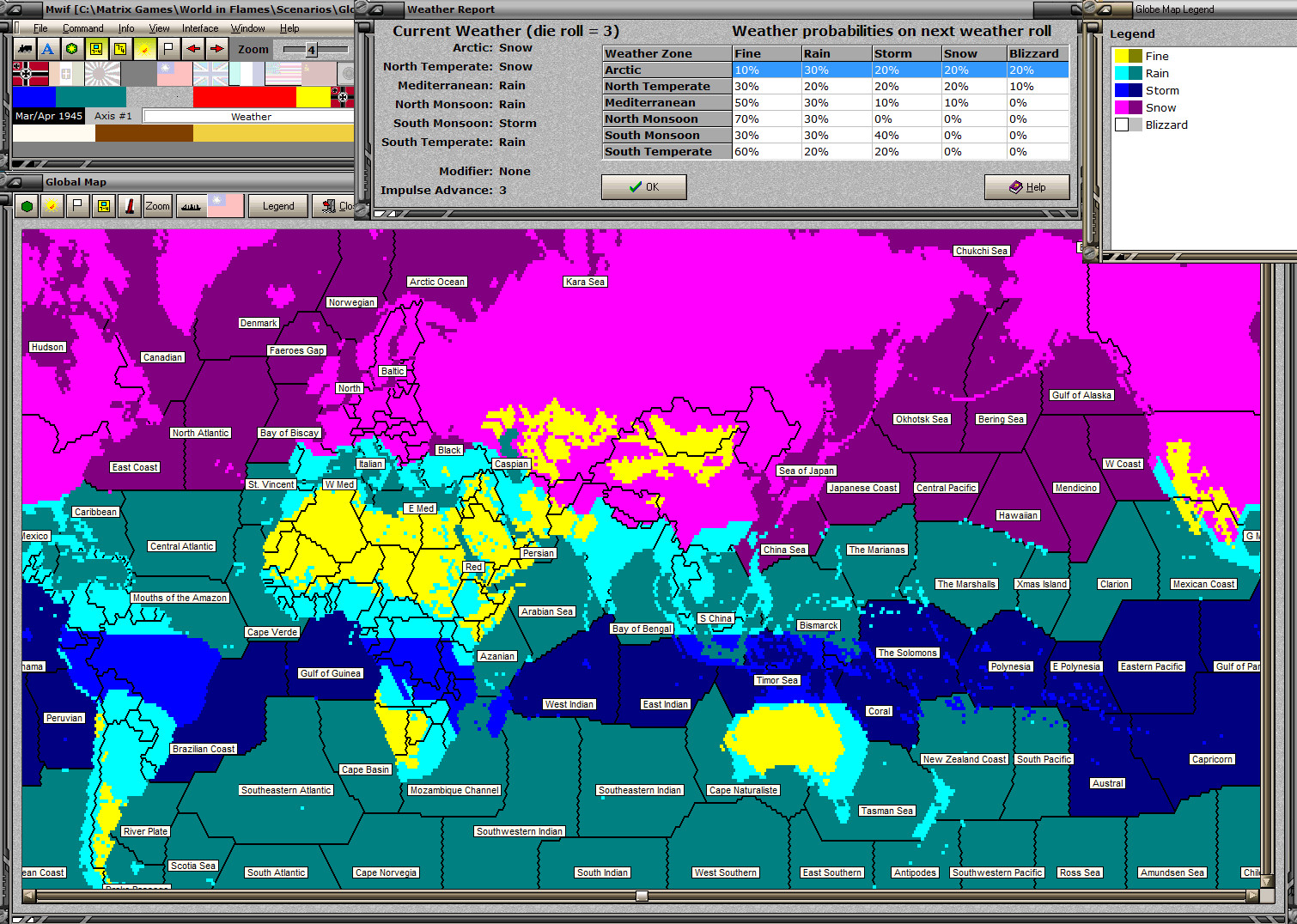
Task: Click the ship silhouette icon in Global Map toolbar
Action: pos(191,206)
